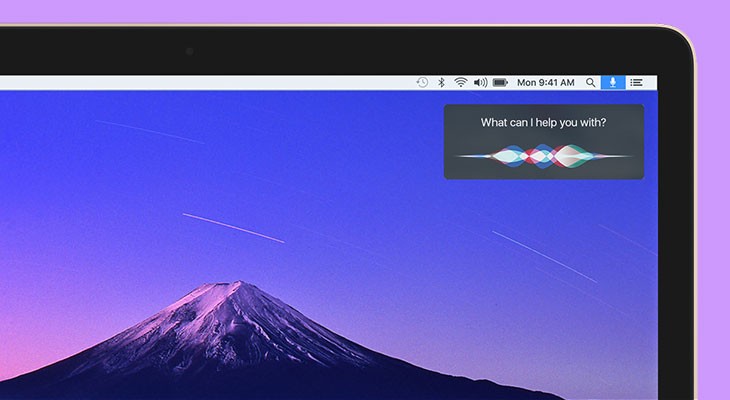Click the thin left tail of Siri waveform

(472, 156)
